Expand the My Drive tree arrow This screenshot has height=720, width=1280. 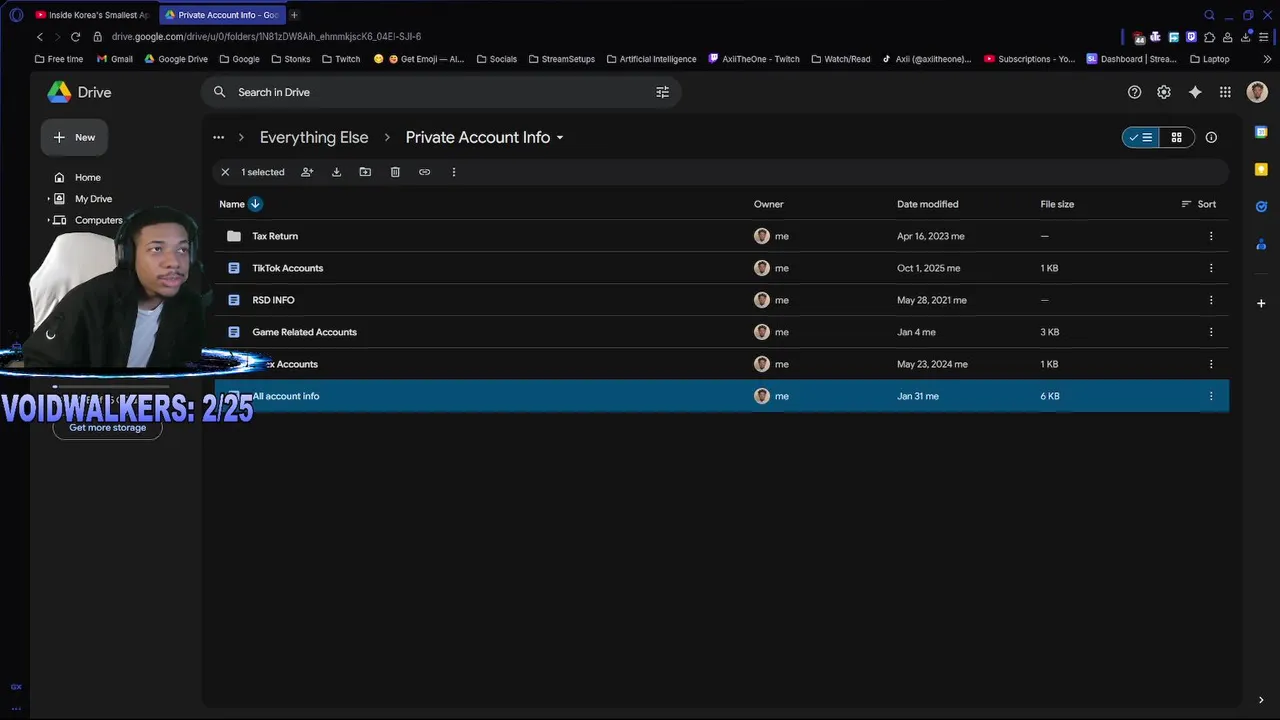[48, 199]
